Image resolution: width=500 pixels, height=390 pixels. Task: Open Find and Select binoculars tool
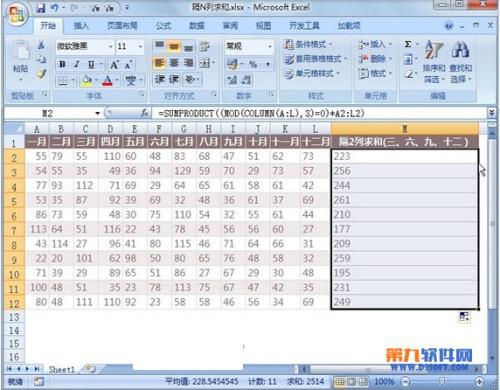(x=461, y=62)
